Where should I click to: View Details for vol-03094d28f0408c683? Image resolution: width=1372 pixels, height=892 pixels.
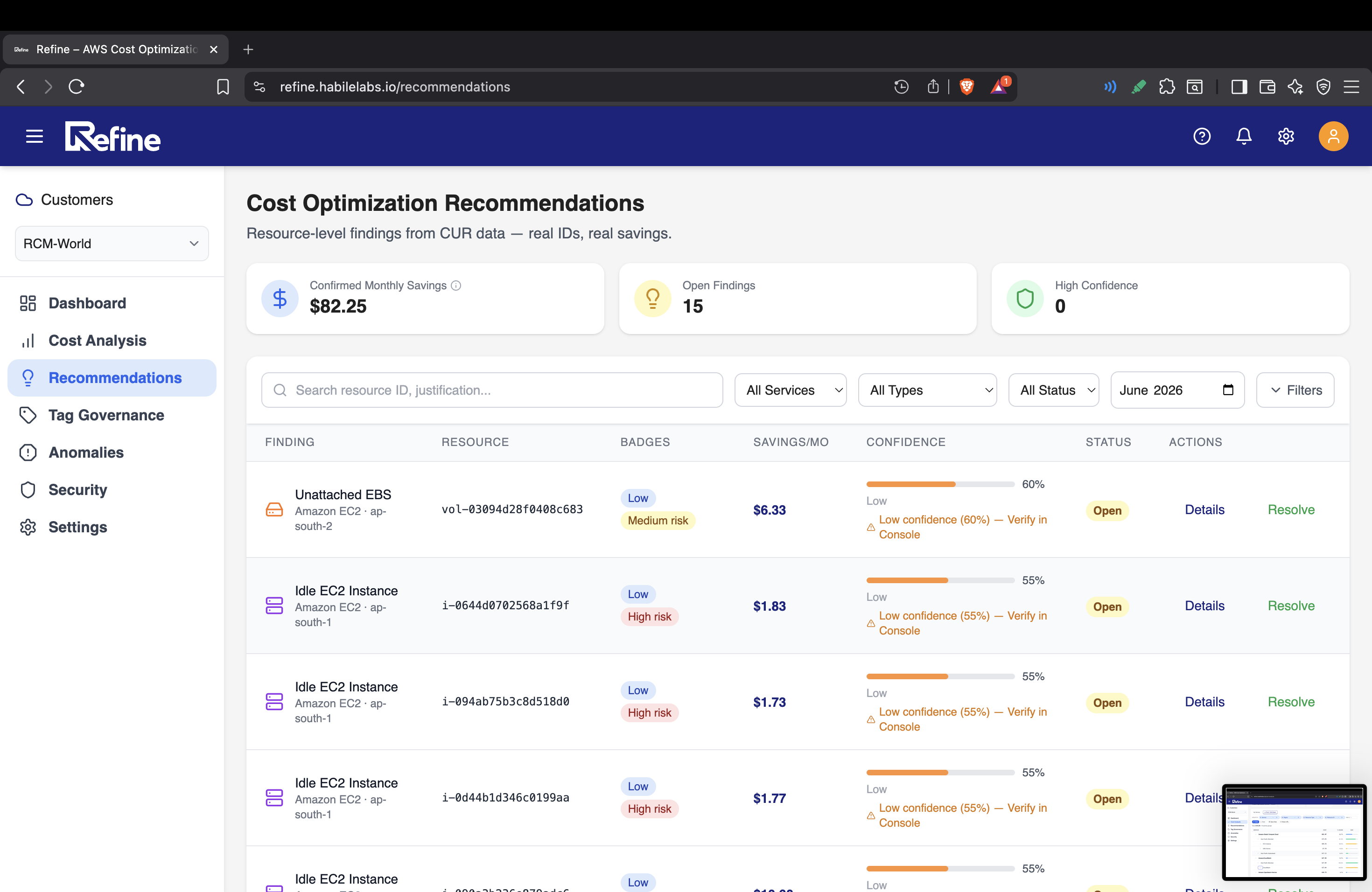click(x=1204, y=509)
